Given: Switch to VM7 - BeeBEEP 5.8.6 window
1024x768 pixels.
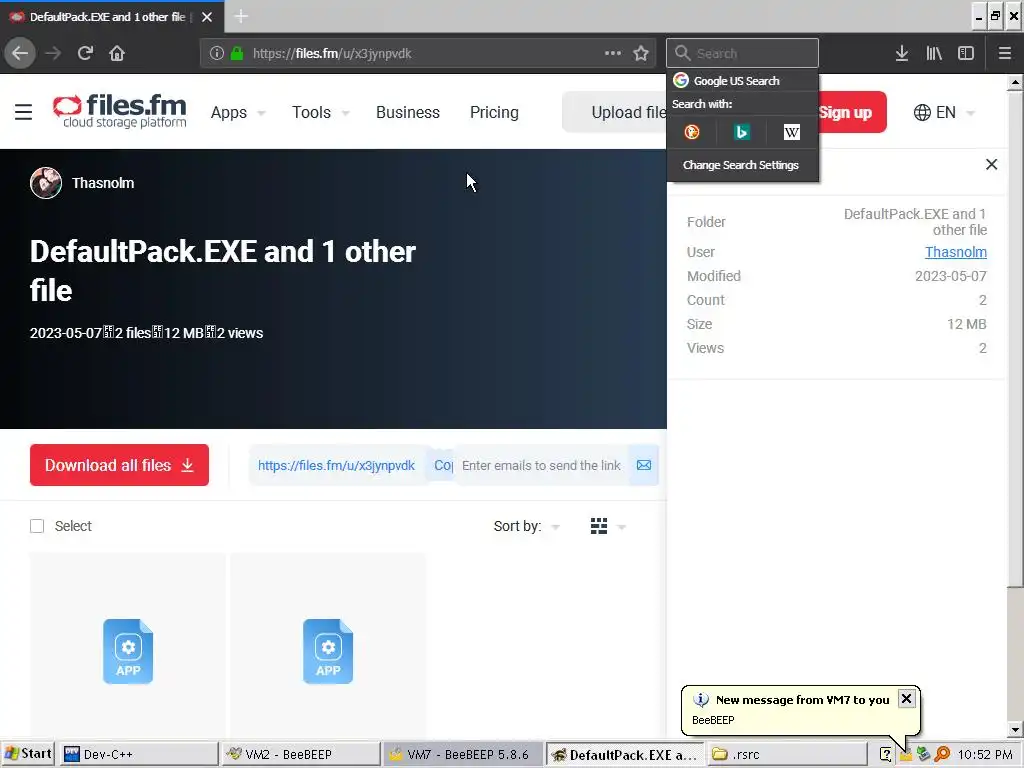Looking at the screenshot, I should 462,754.
